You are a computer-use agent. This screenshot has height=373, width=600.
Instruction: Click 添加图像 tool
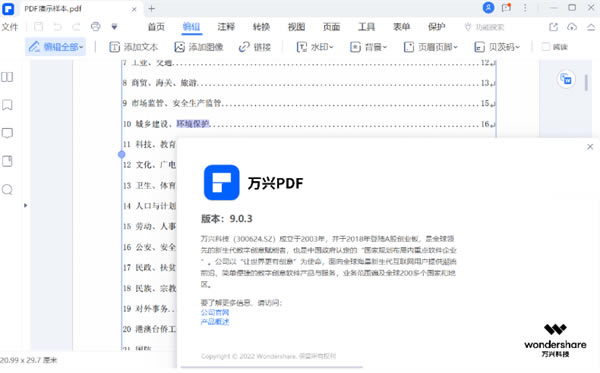point(199,47)
